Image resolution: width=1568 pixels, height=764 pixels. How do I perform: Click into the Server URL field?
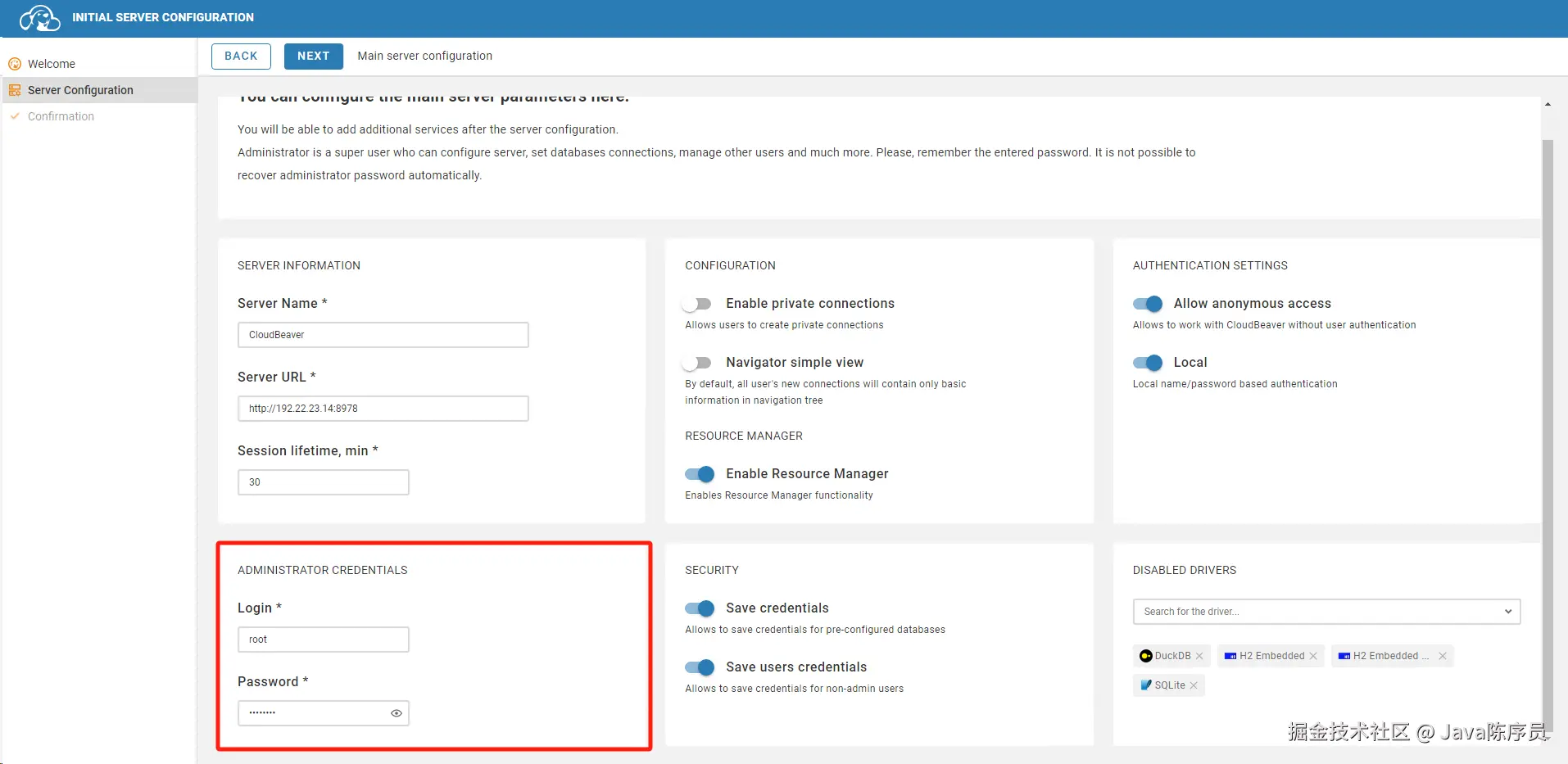[383, 409]
